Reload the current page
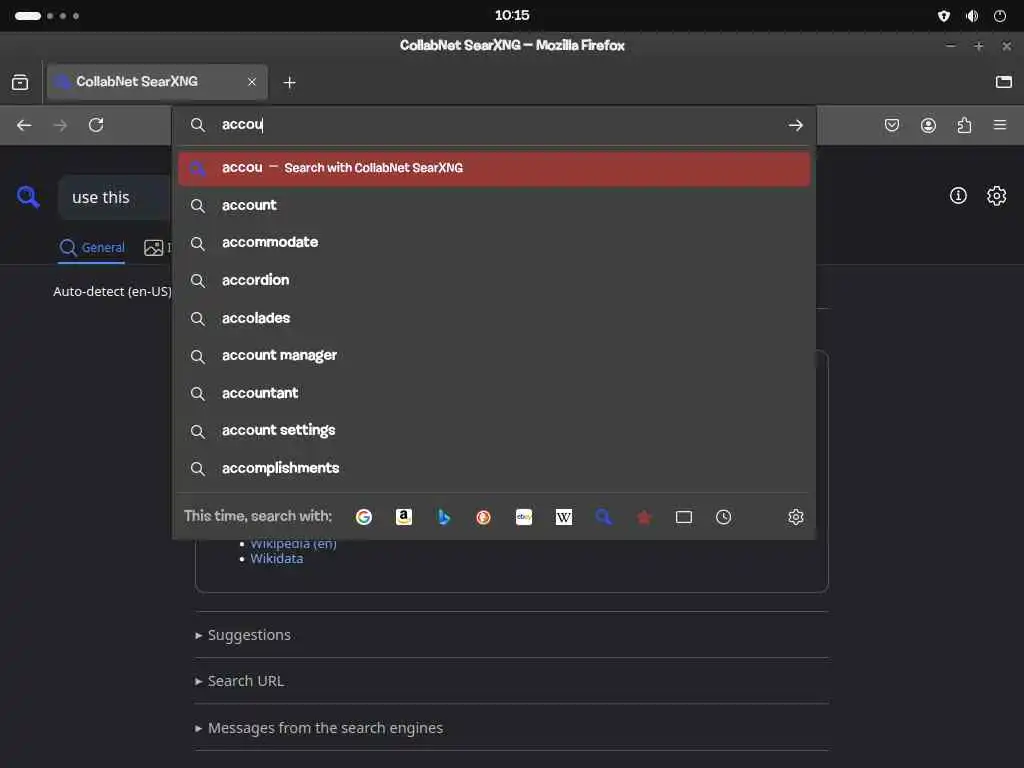The width and height of the screenshot is (1024, 768). tap(96, 125)
